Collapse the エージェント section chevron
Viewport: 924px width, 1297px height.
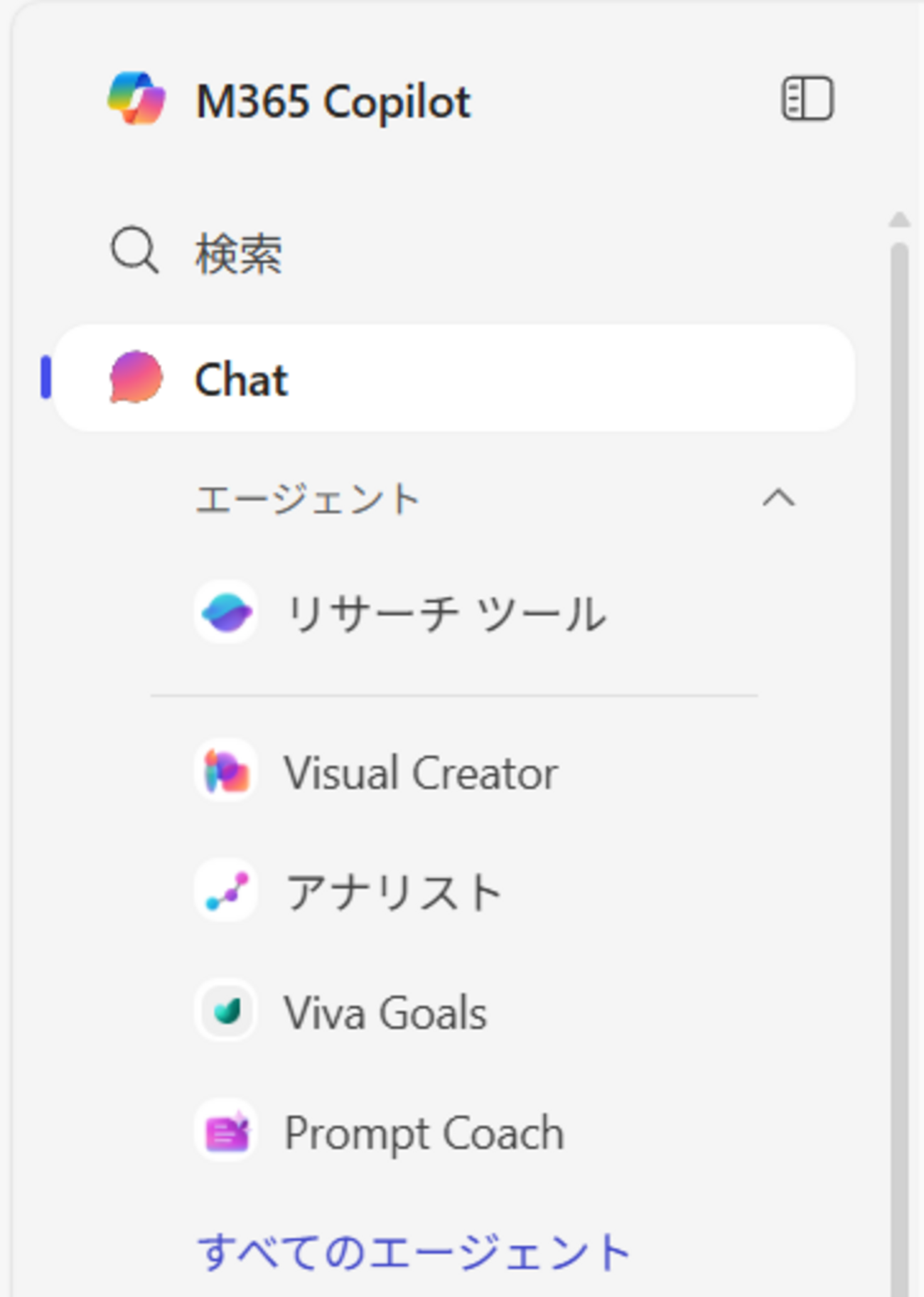click(778, 498)
